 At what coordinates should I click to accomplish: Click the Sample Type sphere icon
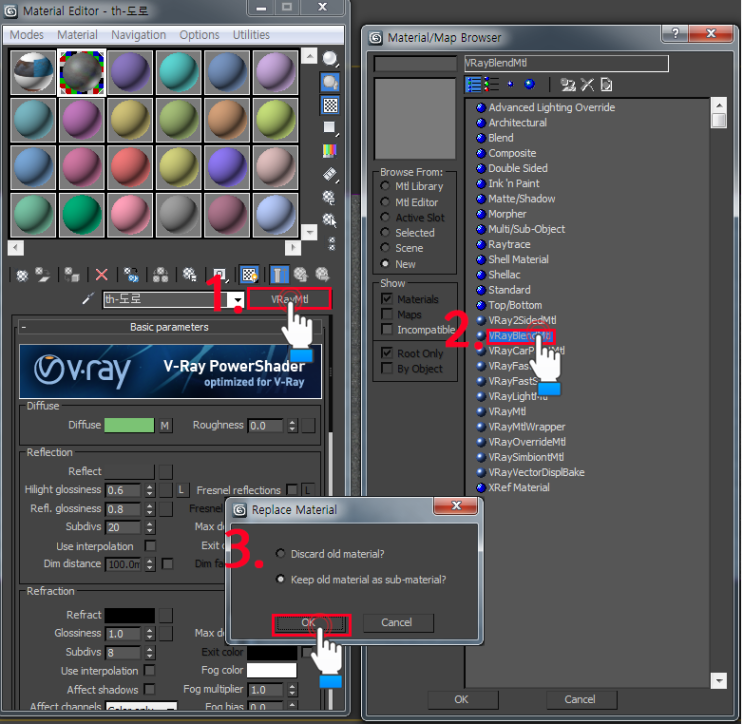[x=330, y=59]
